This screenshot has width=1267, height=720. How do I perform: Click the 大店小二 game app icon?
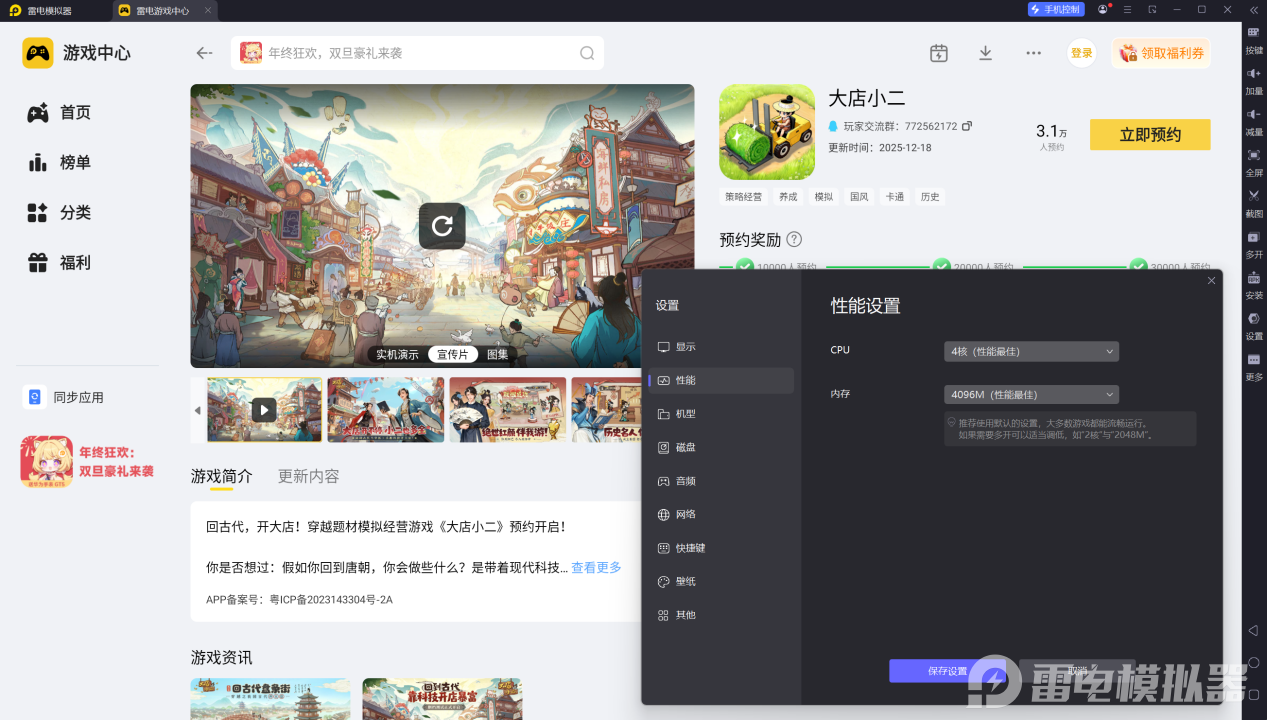[767, 132]
